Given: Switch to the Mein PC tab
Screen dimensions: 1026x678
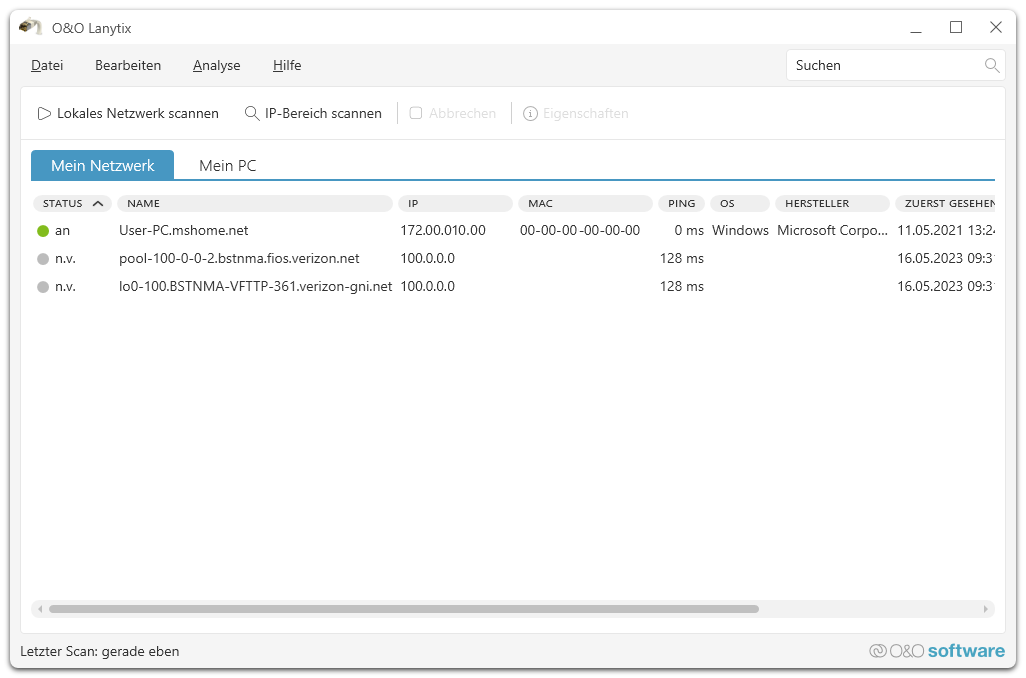Looking at the screenshot, I should (x=228, y=166).
